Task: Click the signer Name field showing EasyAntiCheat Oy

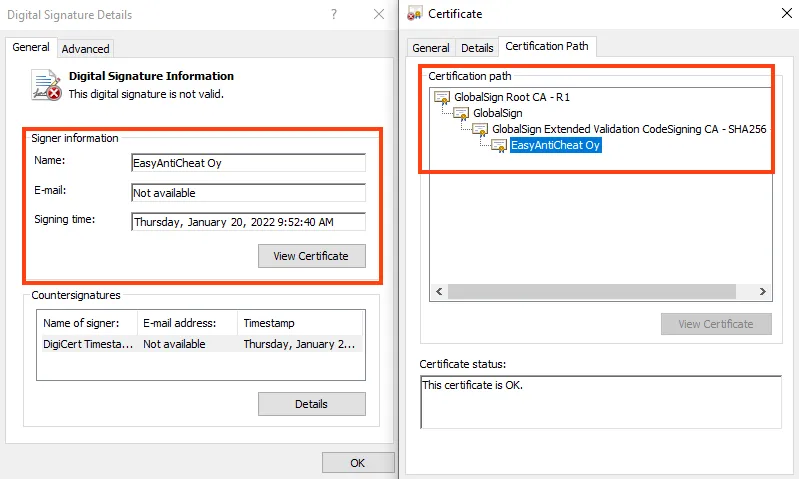Action: click(248, 163)
